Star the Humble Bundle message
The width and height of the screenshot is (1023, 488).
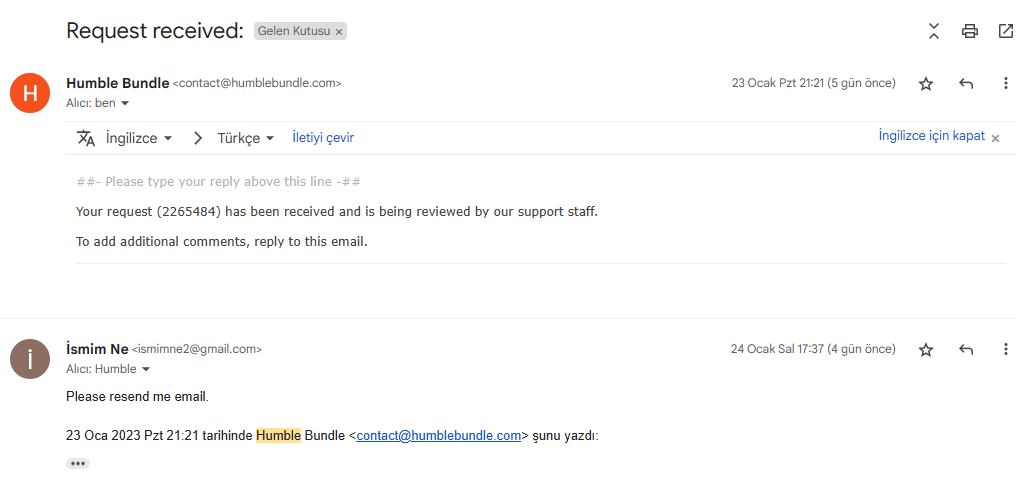click(x=926, y=84)
